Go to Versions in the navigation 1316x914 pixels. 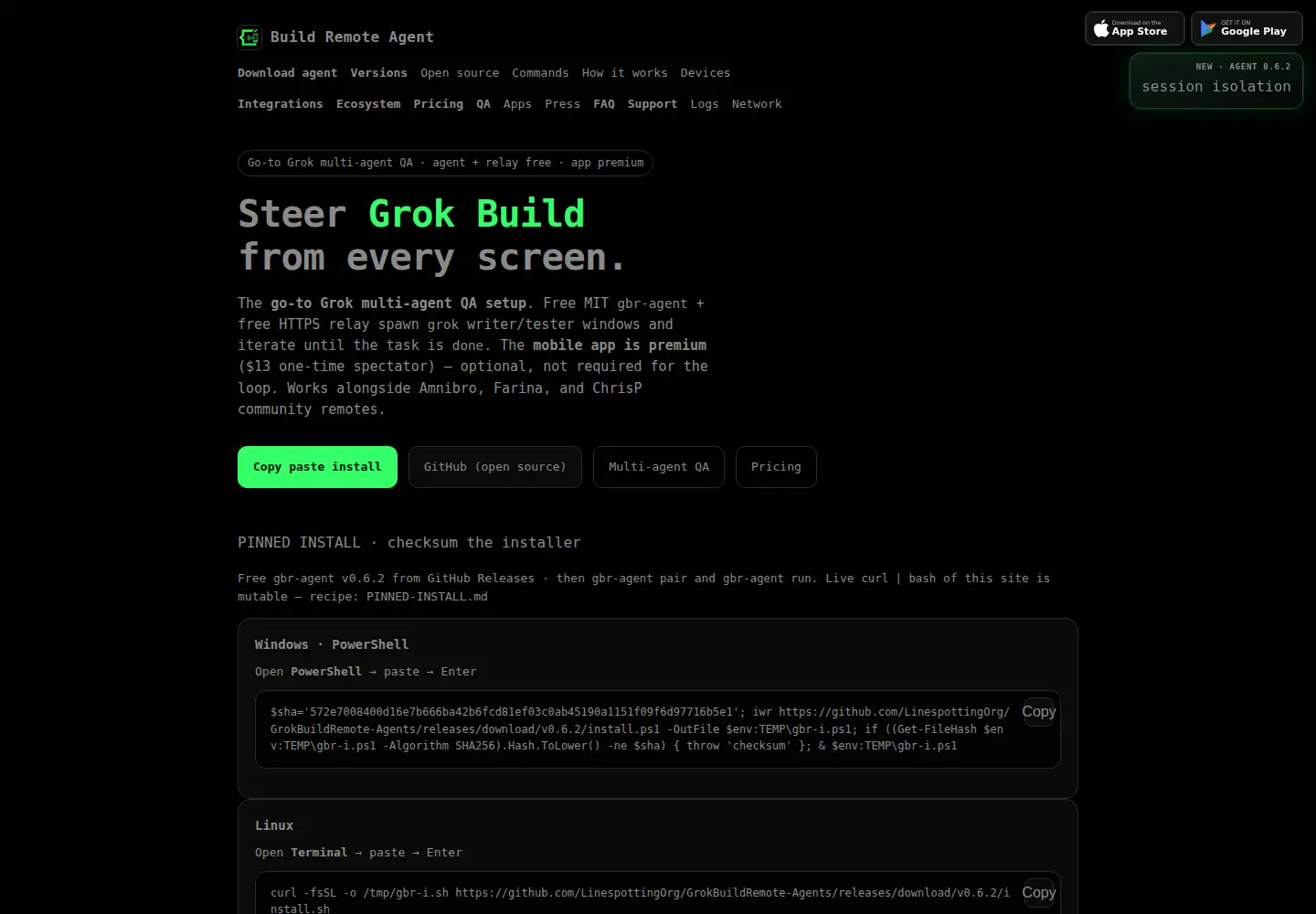pos(378,73)
